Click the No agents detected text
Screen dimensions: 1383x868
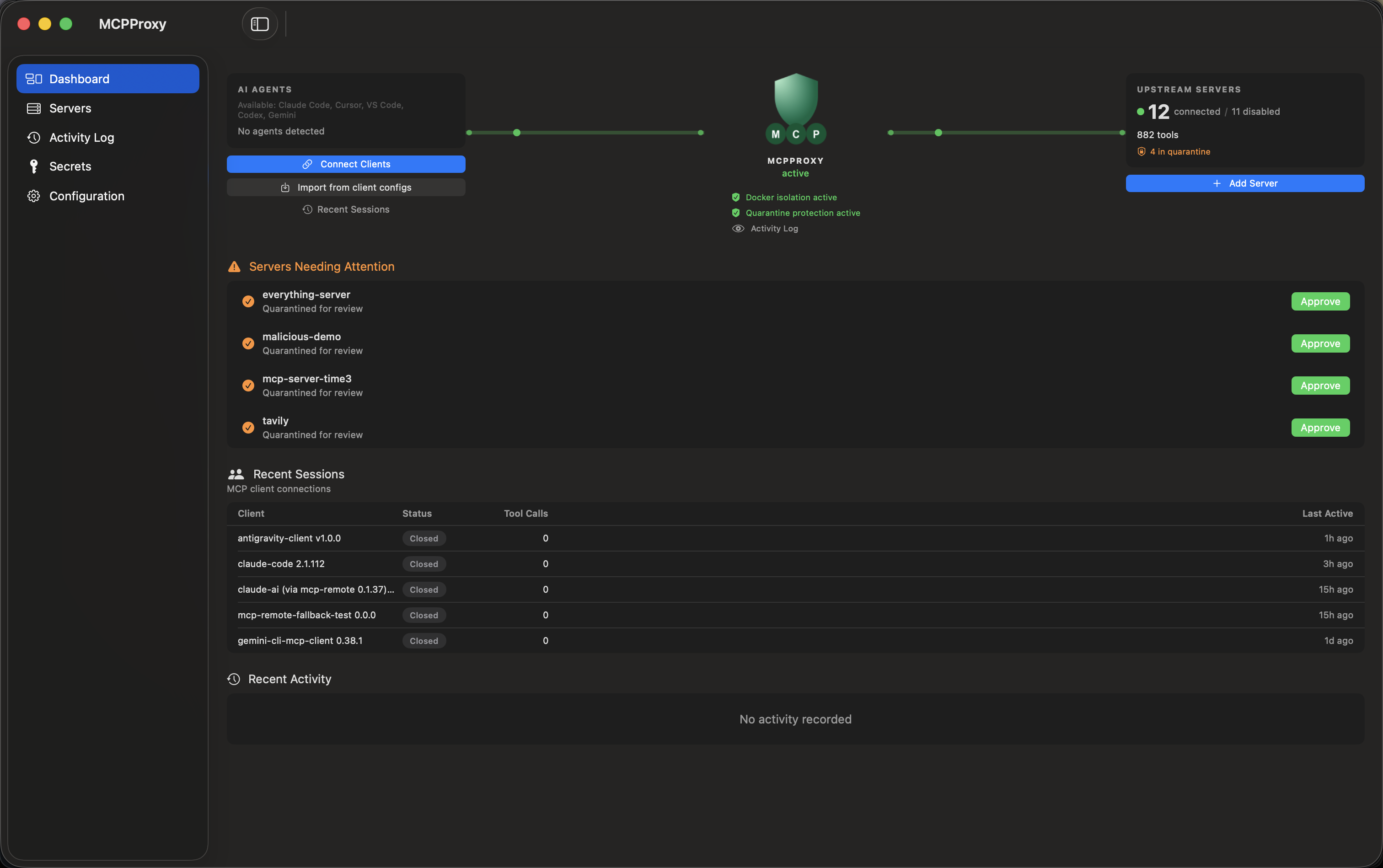pyautogui.click(x=281, y=131)
